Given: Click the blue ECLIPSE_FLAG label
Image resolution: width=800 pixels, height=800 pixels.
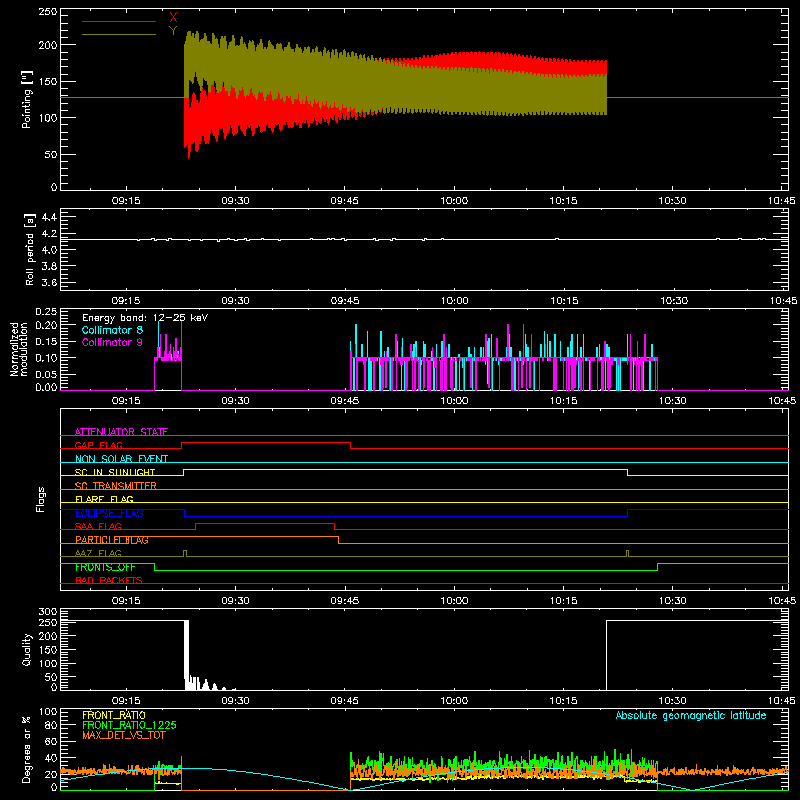Looking at the screenshot, I should (x=109, y=513).
